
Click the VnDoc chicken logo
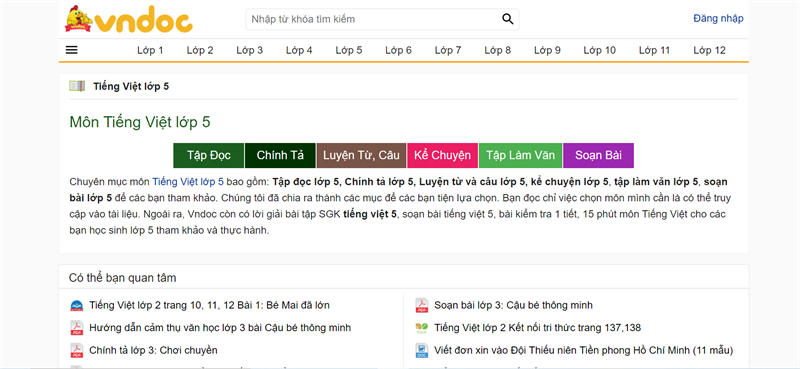(129, 20)
